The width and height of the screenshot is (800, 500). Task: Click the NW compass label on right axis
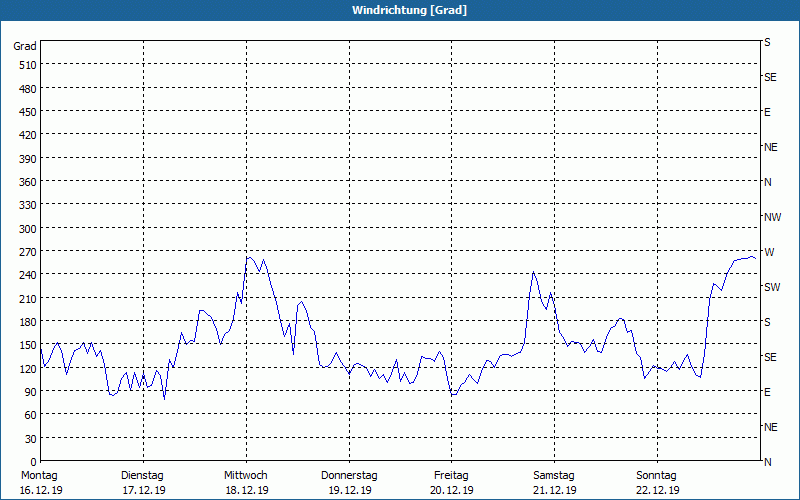[772, 217]
